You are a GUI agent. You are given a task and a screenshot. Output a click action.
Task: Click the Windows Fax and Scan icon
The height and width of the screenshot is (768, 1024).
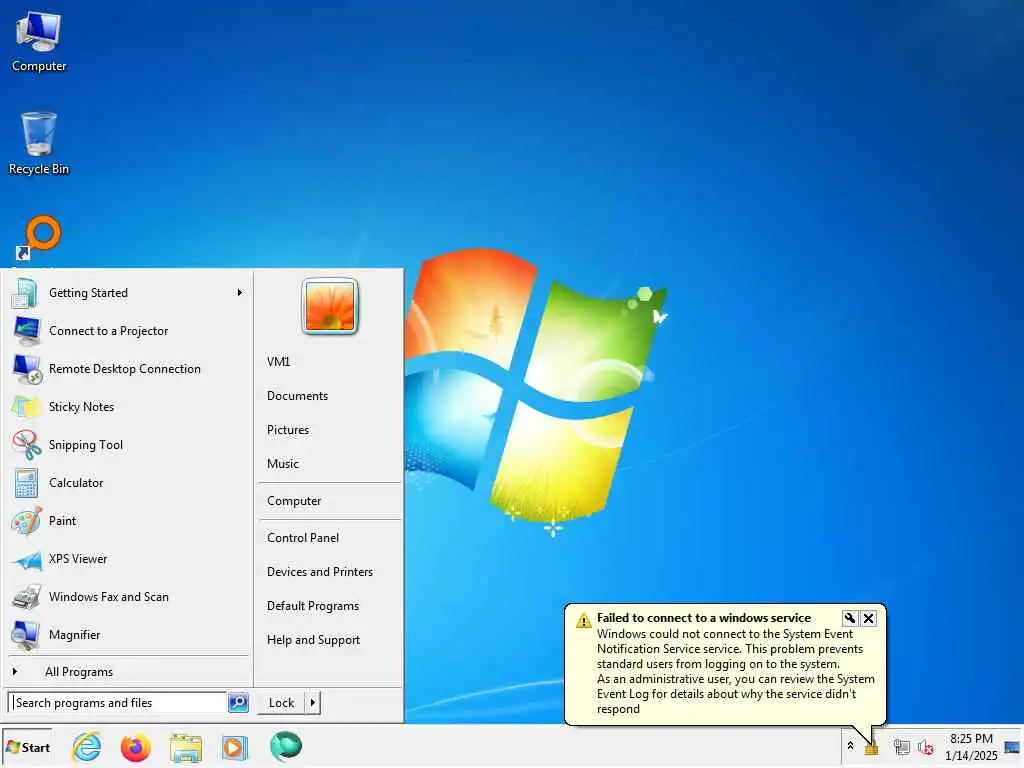click(x=27, y=597)
